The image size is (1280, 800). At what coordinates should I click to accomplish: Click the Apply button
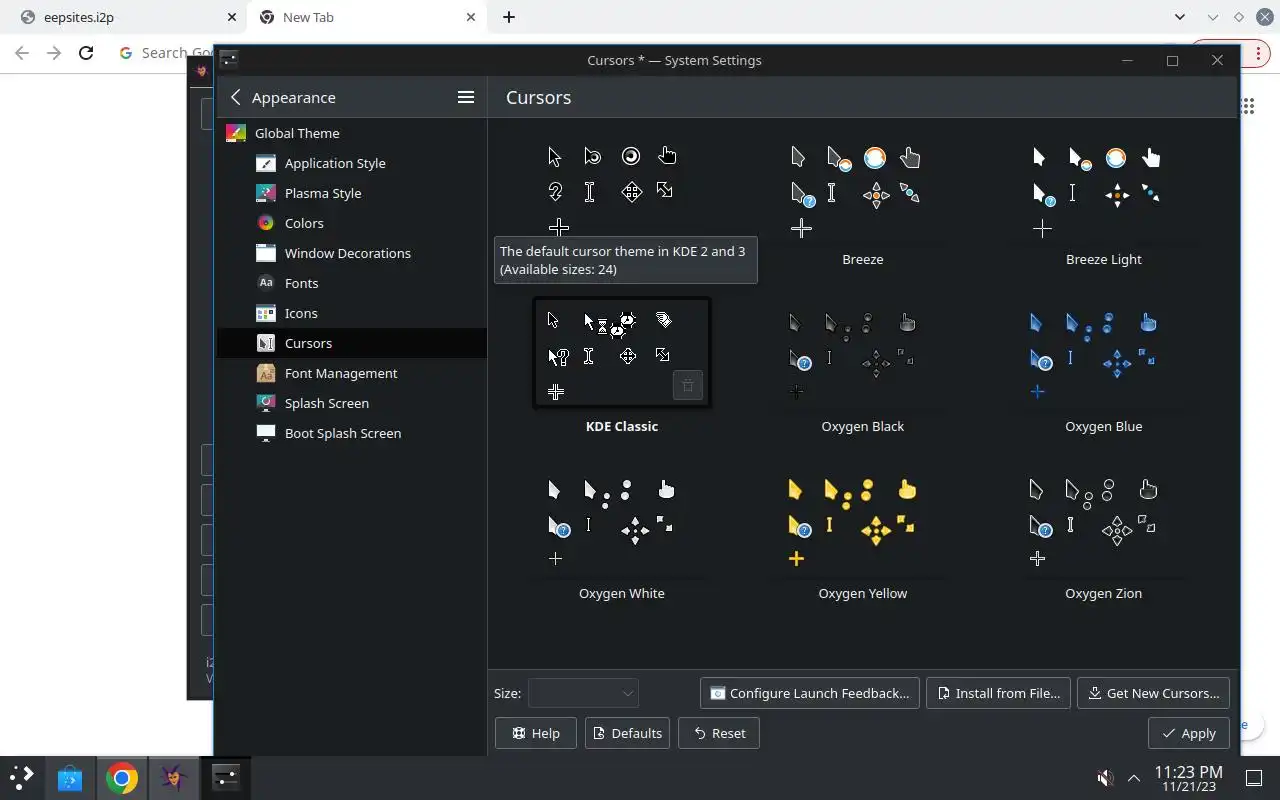(x=1189, y=733)
